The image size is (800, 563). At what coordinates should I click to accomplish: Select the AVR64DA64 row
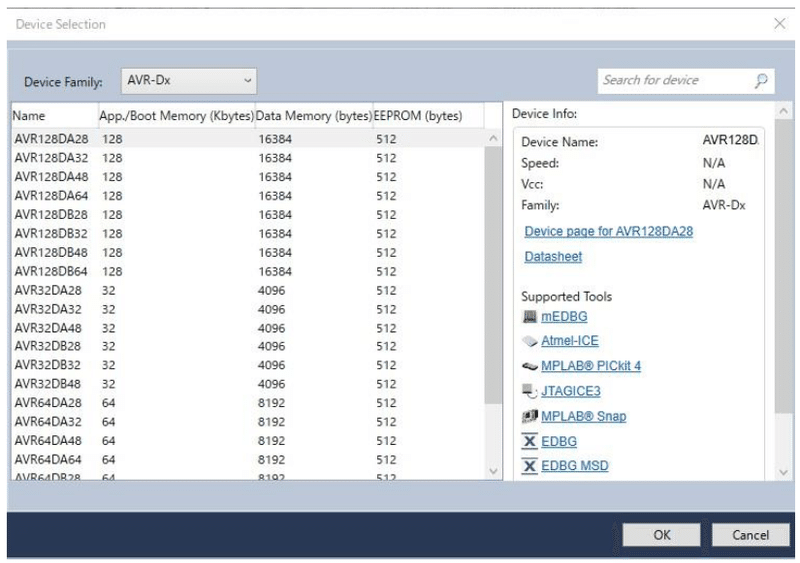coord(248,459)
